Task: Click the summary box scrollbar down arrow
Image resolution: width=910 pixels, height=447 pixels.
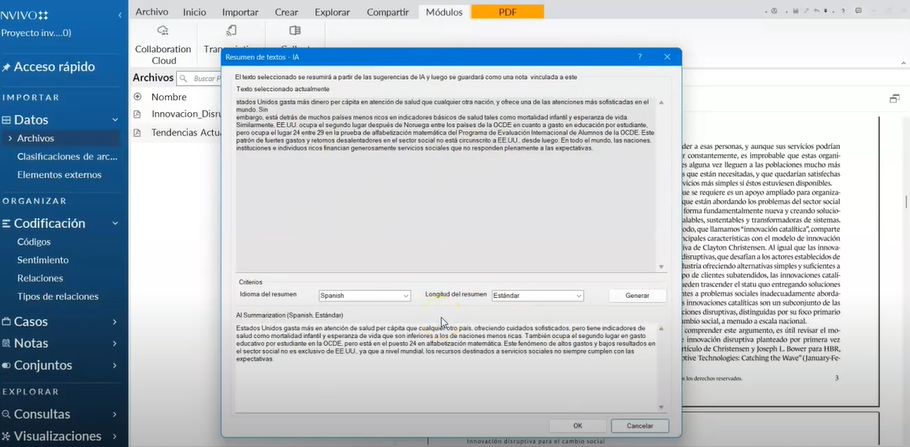Action: (661, 407)
